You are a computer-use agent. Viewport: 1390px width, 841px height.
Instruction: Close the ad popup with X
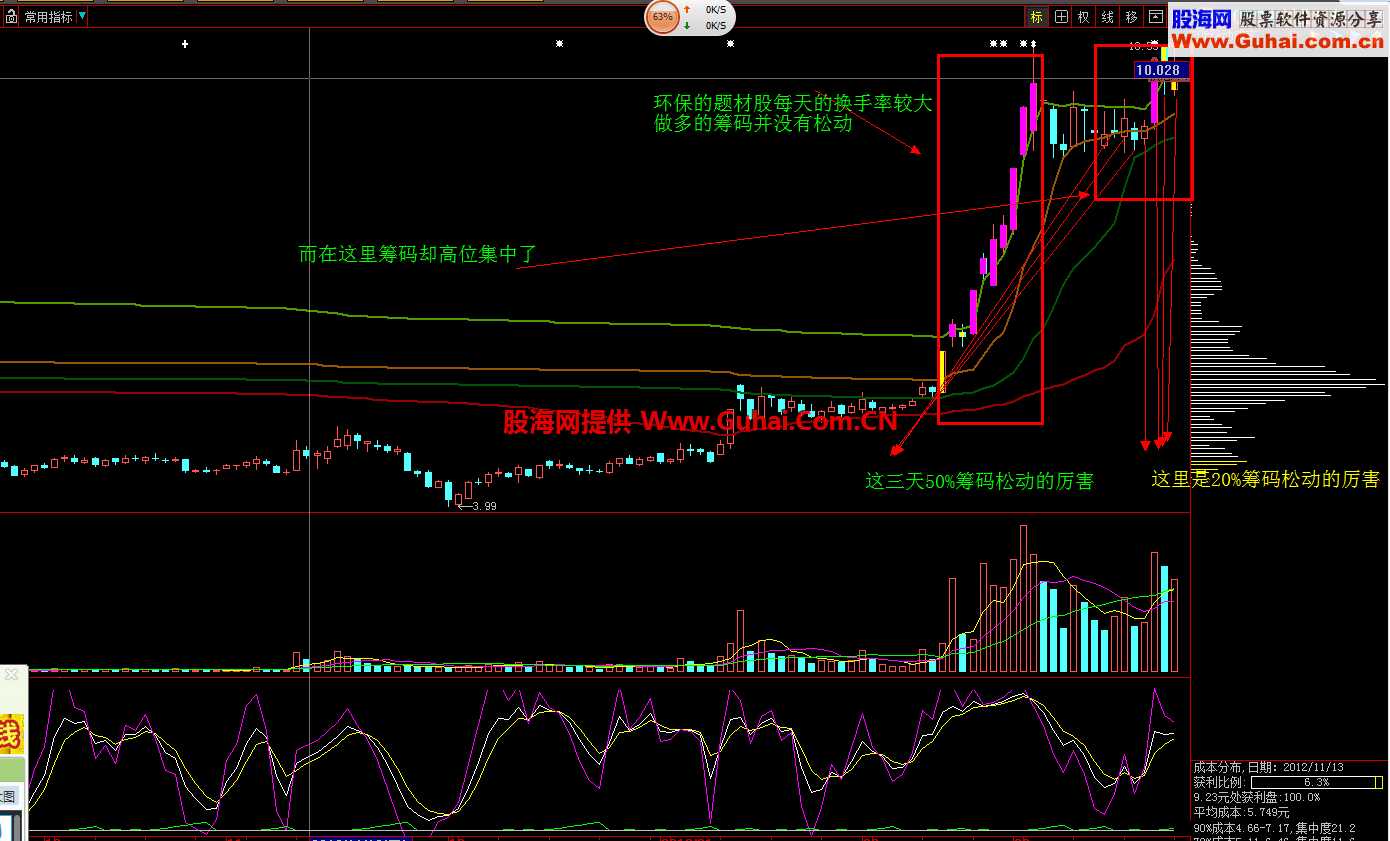click(x=11, y=675)
